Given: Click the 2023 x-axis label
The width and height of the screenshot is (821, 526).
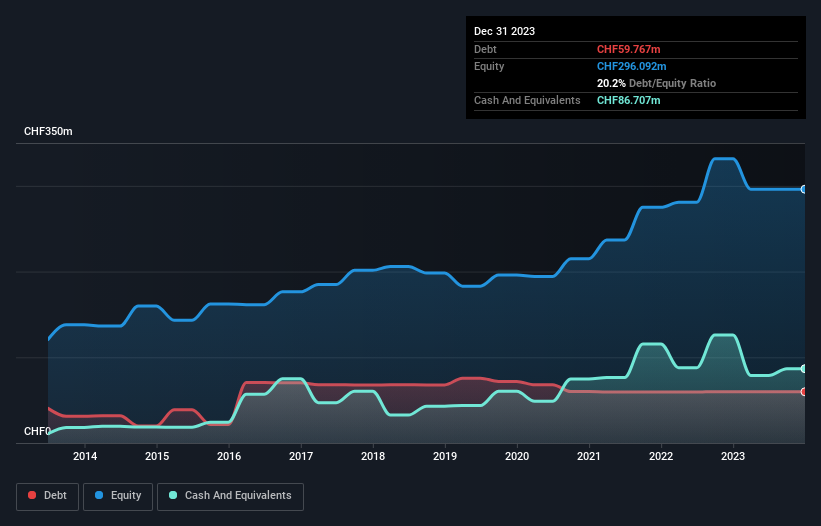Looking at the screenshot, I should 733,456.
